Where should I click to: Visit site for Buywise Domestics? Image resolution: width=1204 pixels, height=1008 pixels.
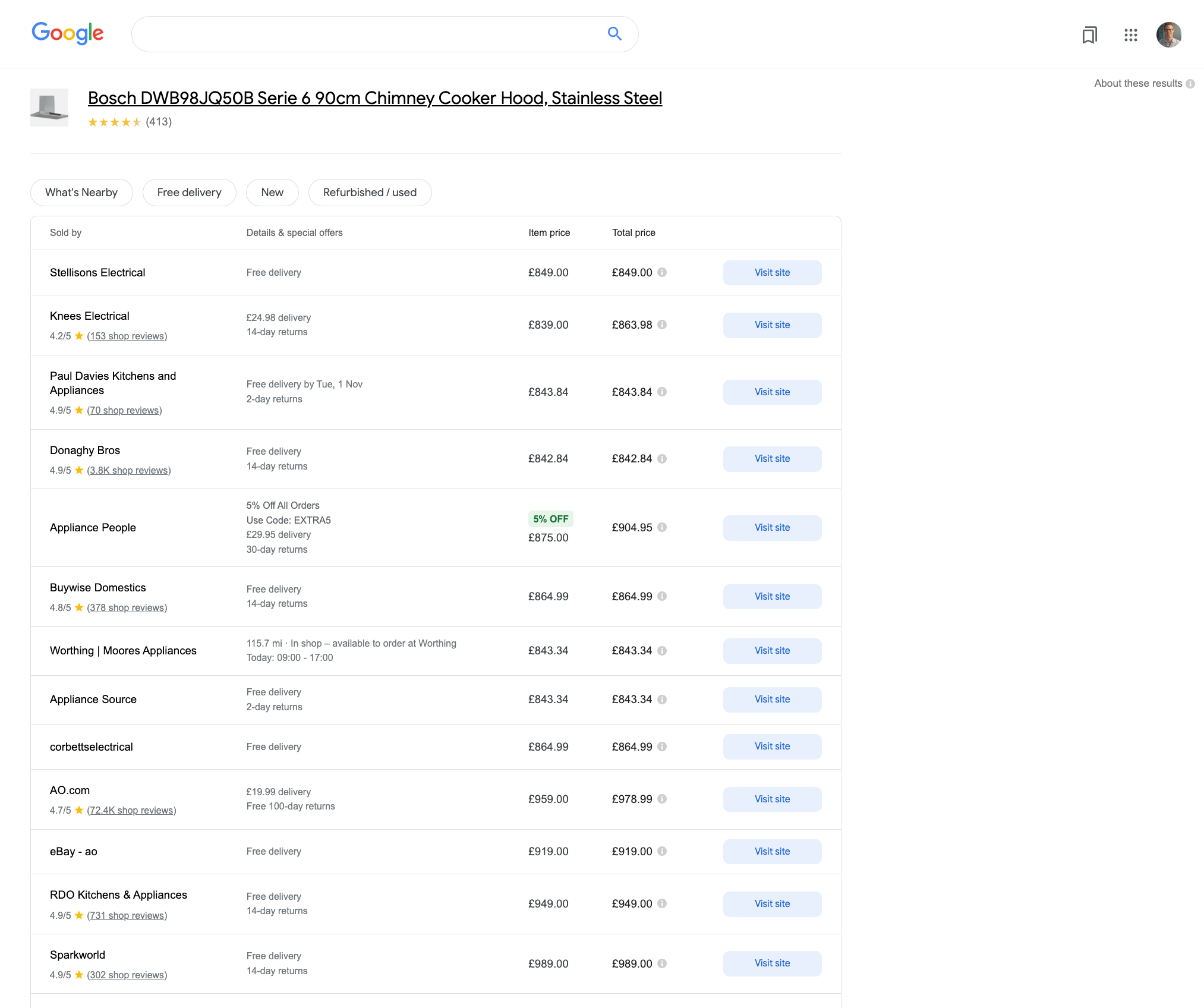[772, 597]
